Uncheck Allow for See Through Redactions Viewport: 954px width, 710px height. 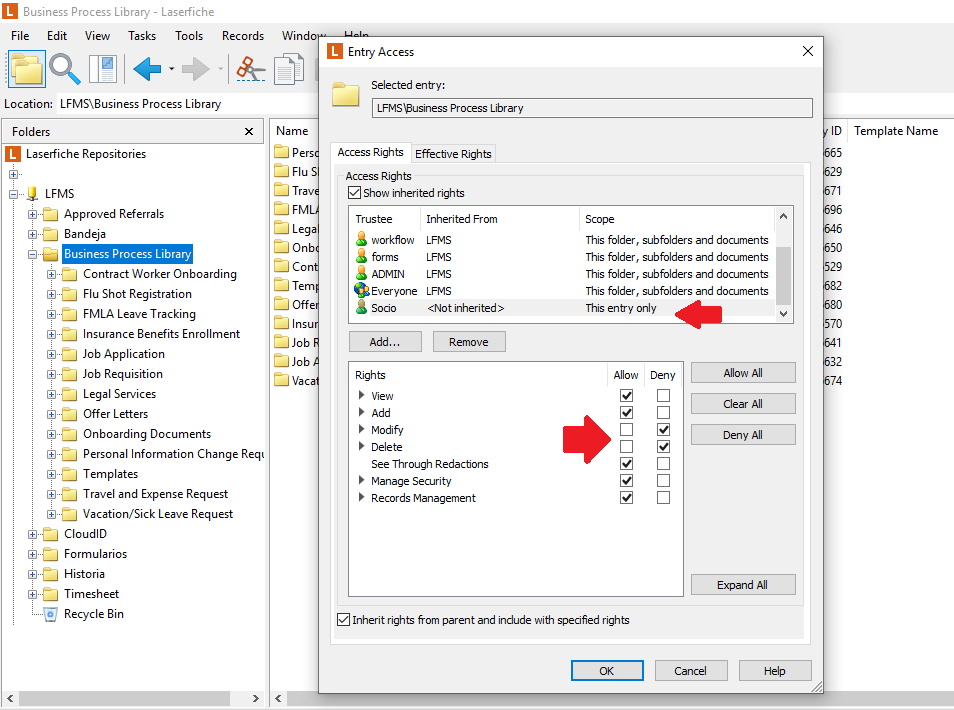coord(626,464)
